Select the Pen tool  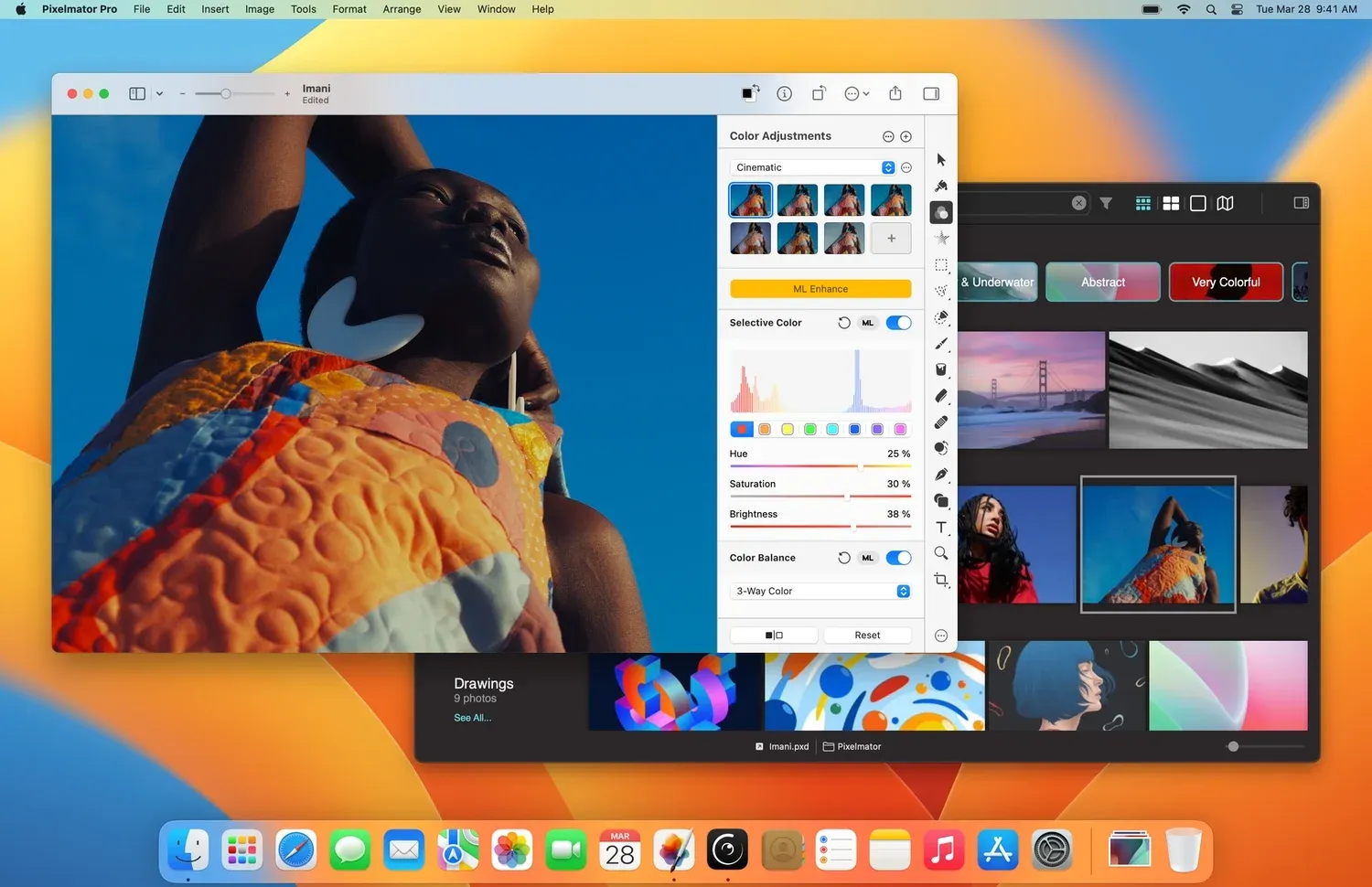[941, 475]
